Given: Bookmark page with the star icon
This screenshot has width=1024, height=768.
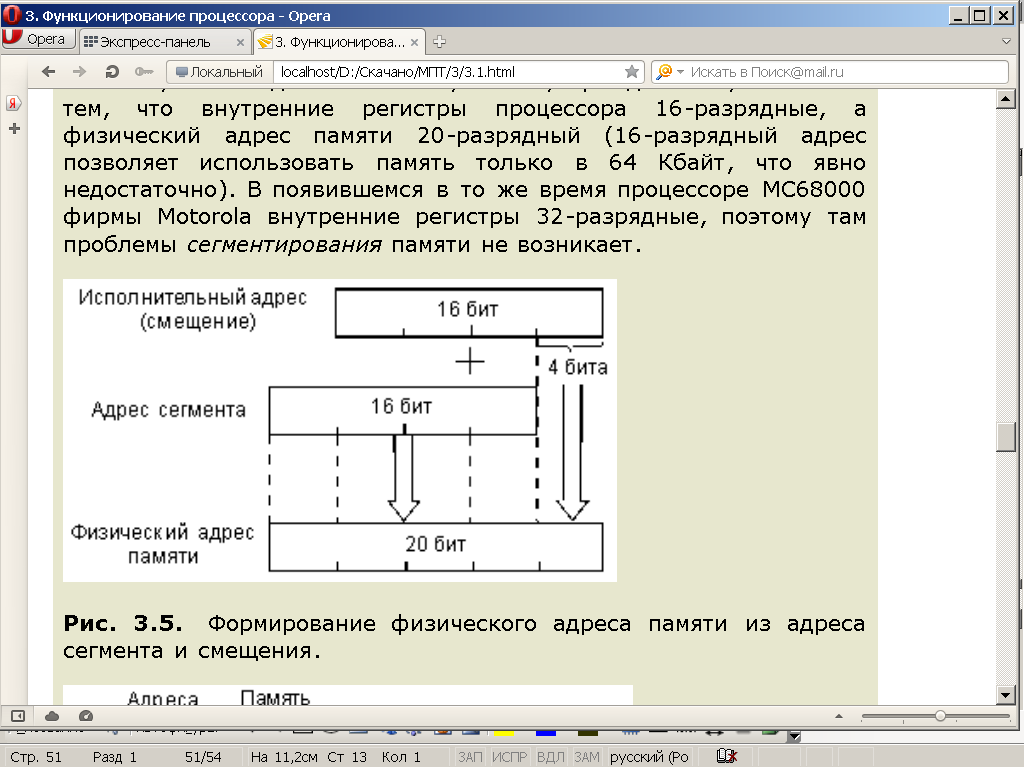Looking at the screenshot, I should pyautogui.click(x=632, y=72).
